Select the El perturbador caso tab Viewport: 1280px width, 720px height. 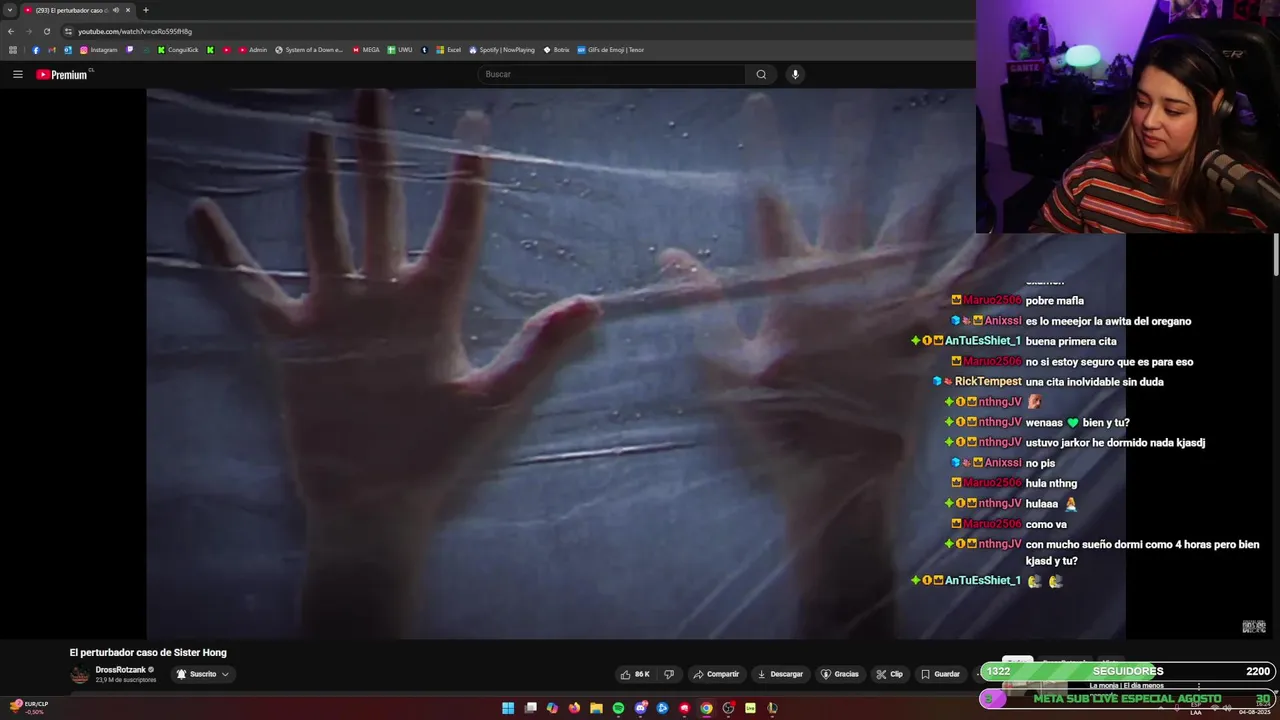[x=72, y=10]
